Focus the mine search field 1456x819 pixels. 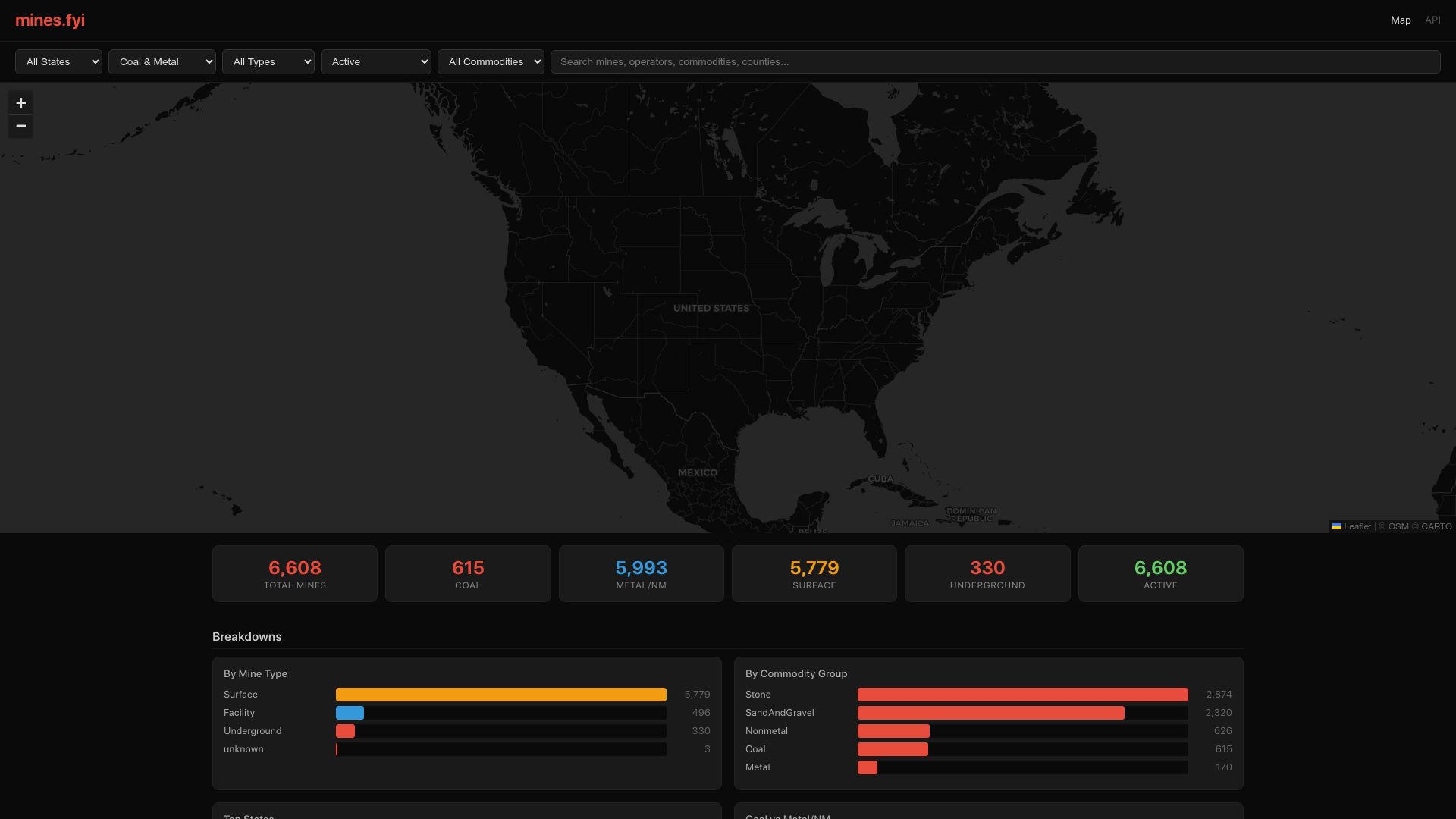pyautogui.click(x=995, y=62)
